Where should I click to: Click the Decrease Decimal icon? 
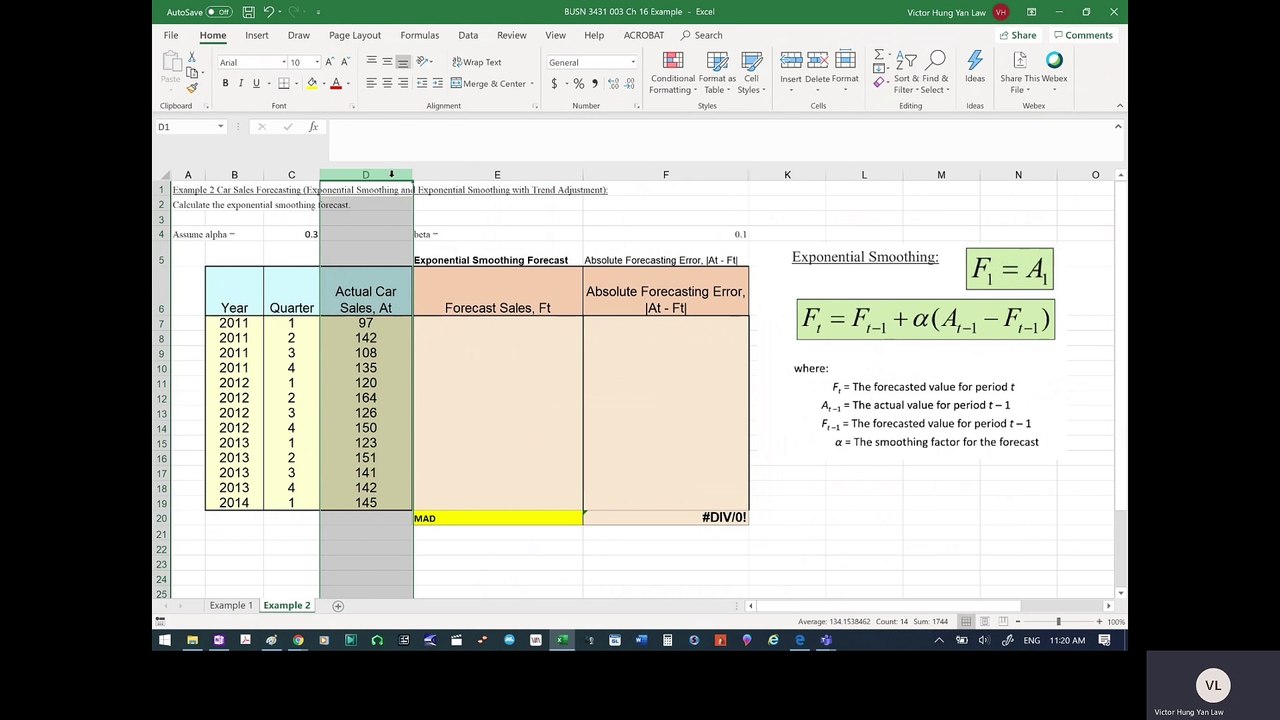(628, 84)
